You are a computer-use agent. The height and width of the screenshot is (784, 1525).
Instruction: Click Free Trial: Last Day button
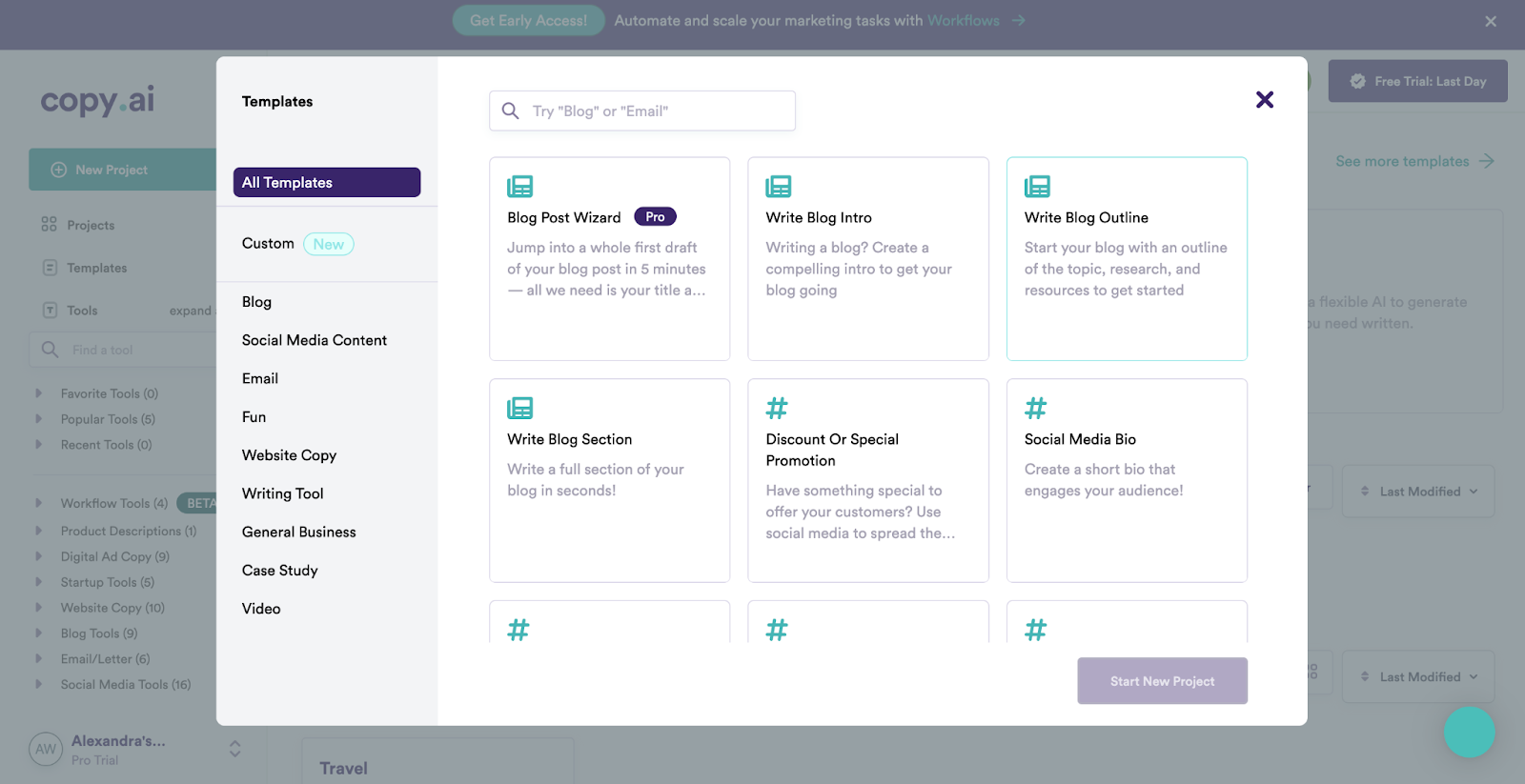pos(1418,81)
